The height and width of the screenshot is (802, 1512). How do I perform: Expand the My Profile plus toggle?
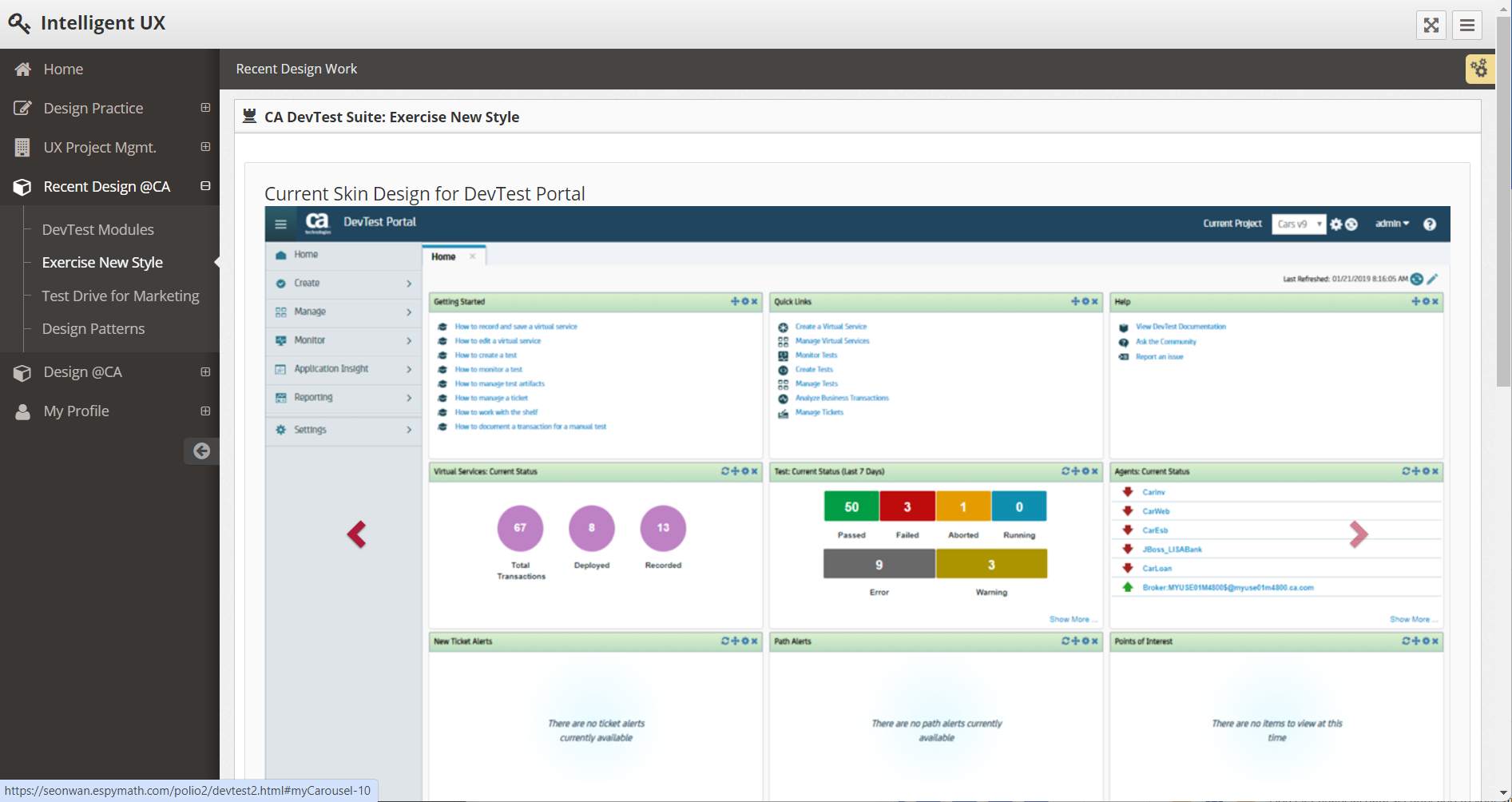pyautogui.click(x=205, y=411)
